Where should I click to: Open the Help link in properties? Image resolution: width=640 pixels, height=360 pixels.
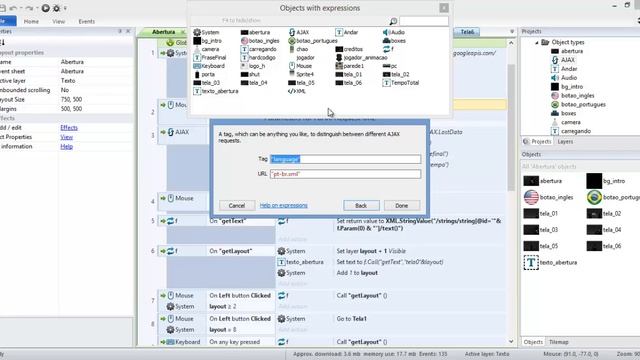pyautogui.click(x=67, y=147)
